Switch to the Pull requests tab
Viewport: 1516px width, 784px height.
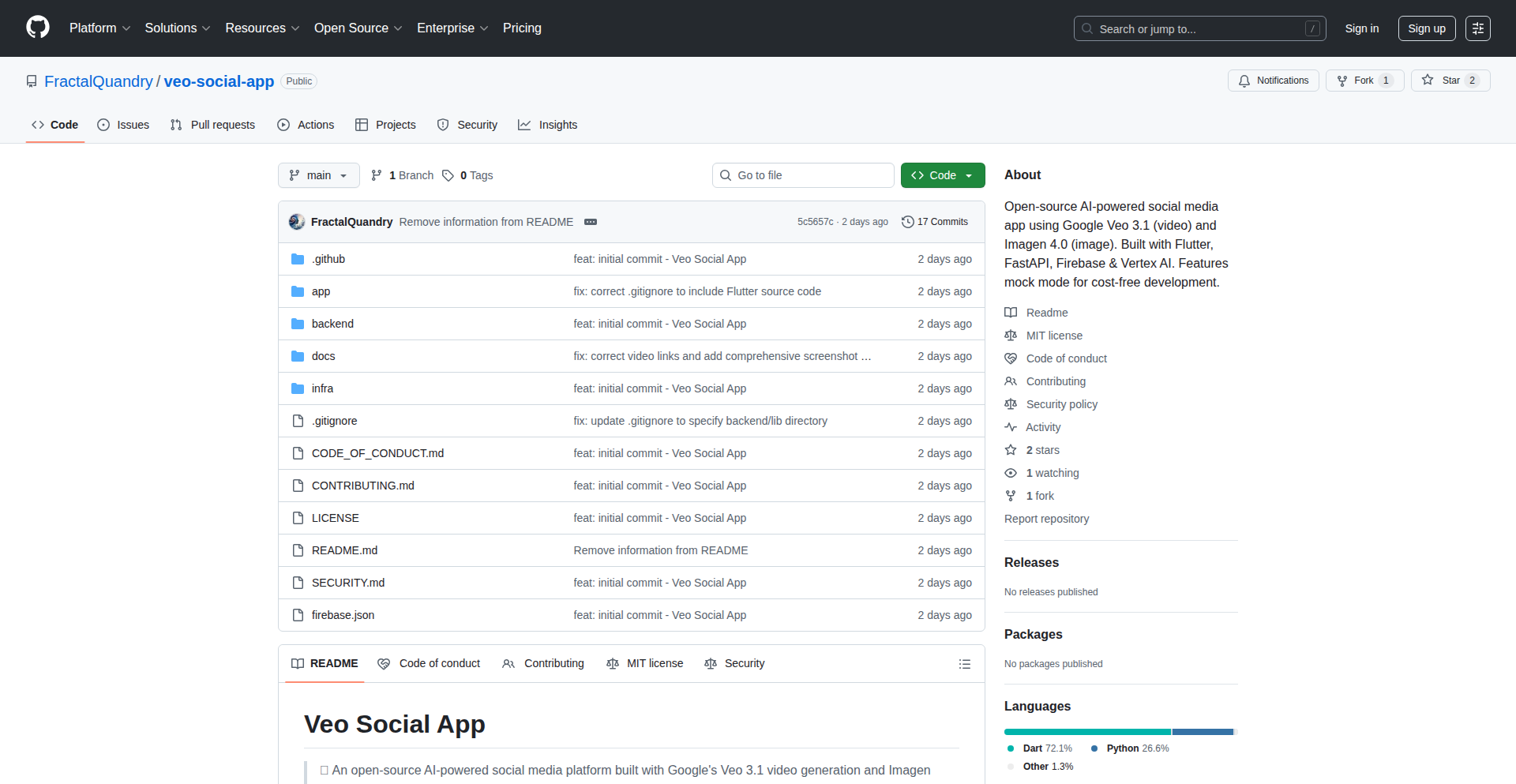pyautogui.click(x=213, y=125)
